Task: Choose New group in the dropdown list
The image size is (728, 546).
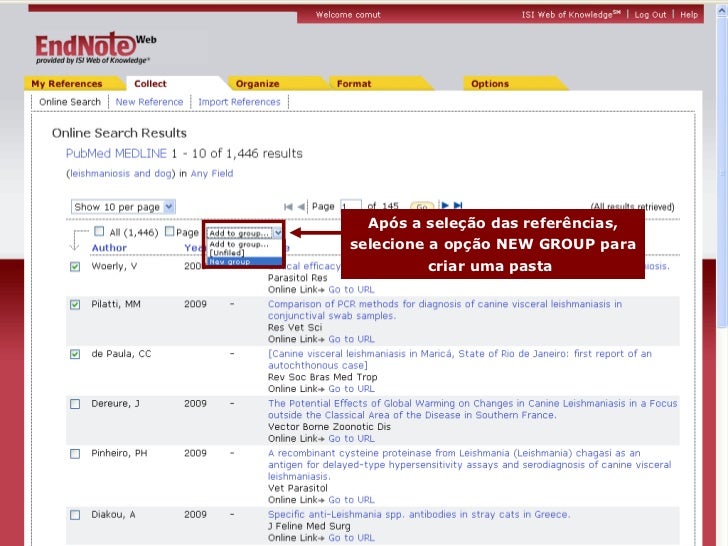Action: pos(244,262)
